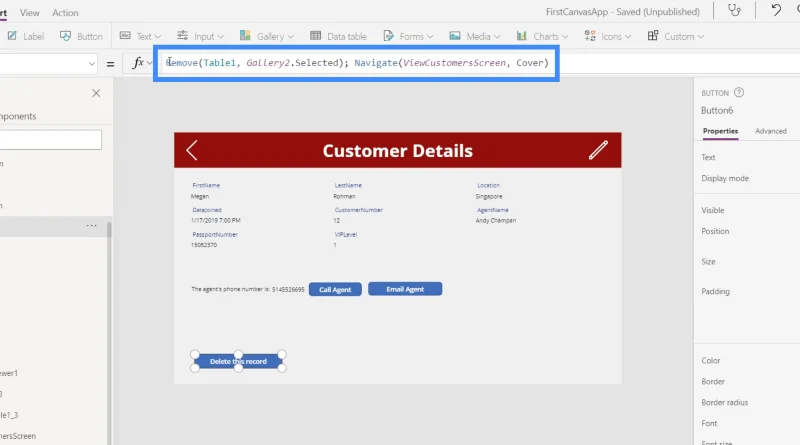
Task: Open the View menu
Action: tap(30, 13)
